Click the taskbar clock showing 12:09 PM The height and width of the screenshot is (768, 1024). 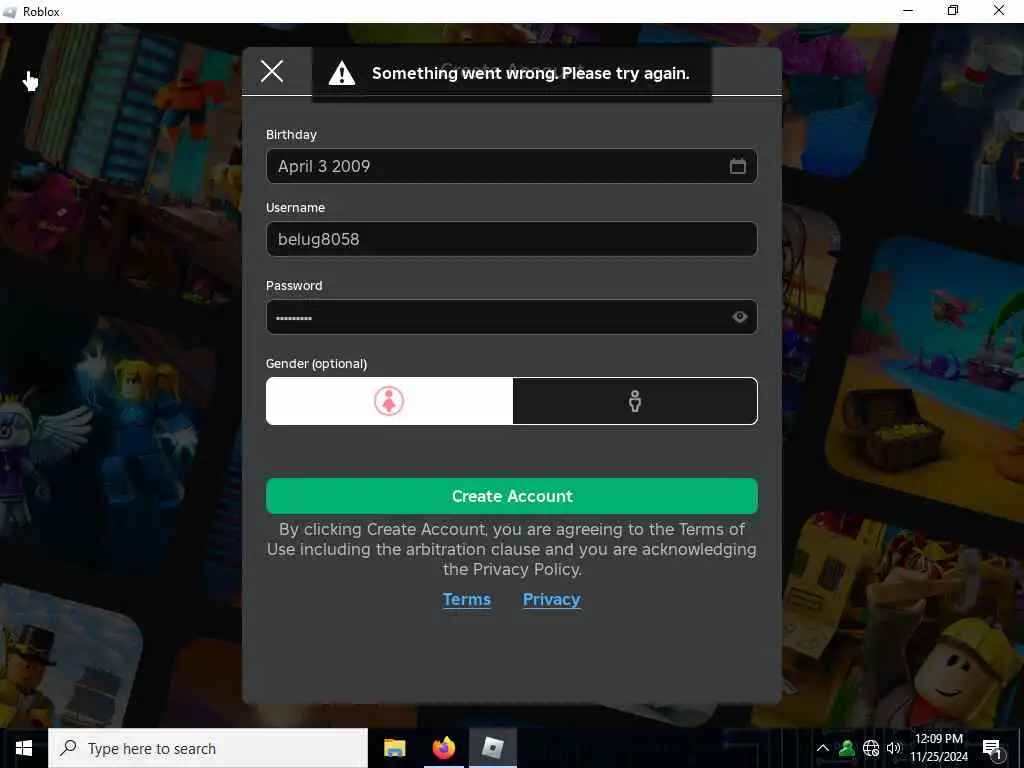point(939,748)
